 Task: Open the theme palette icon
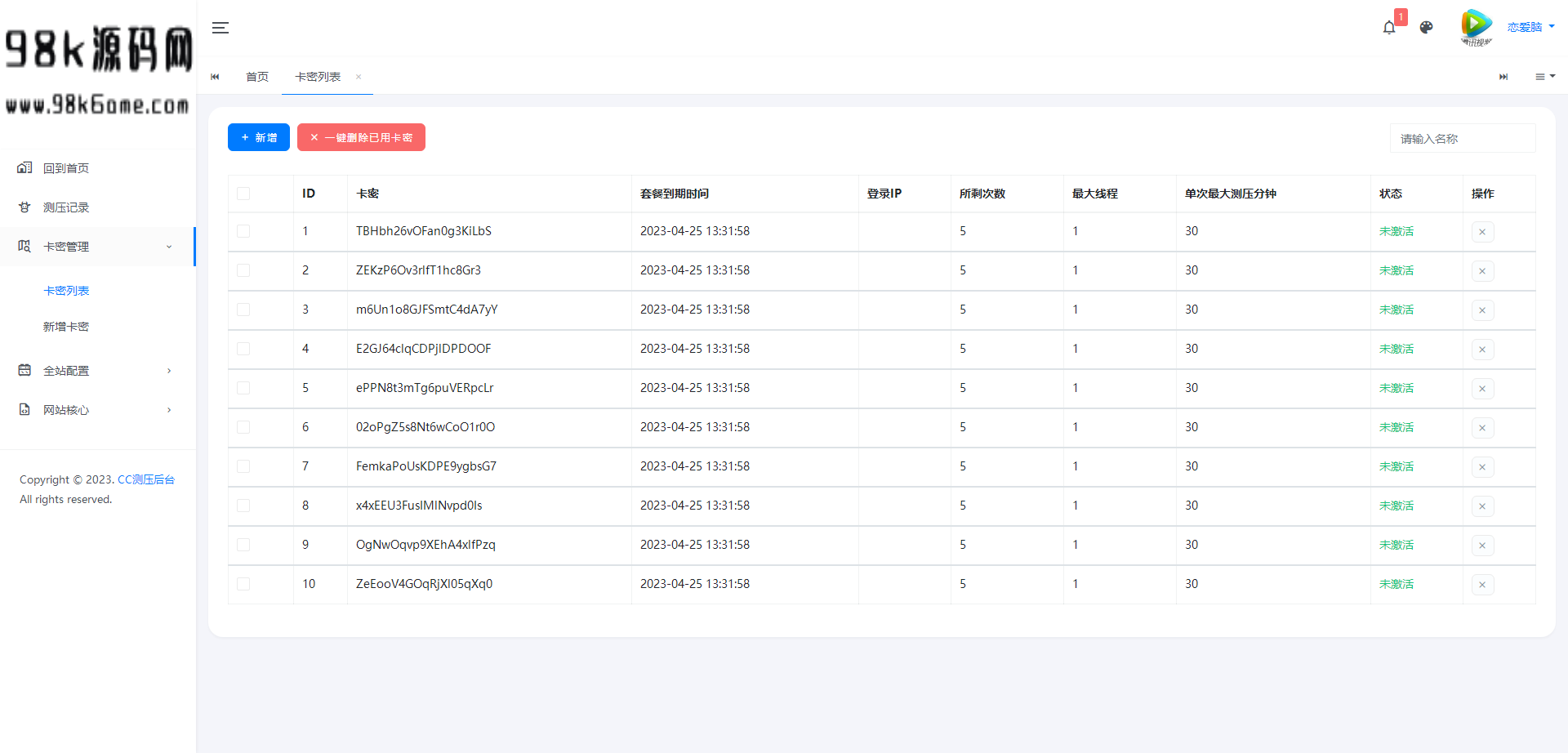pyautogui.click(x=1426, y=28)
